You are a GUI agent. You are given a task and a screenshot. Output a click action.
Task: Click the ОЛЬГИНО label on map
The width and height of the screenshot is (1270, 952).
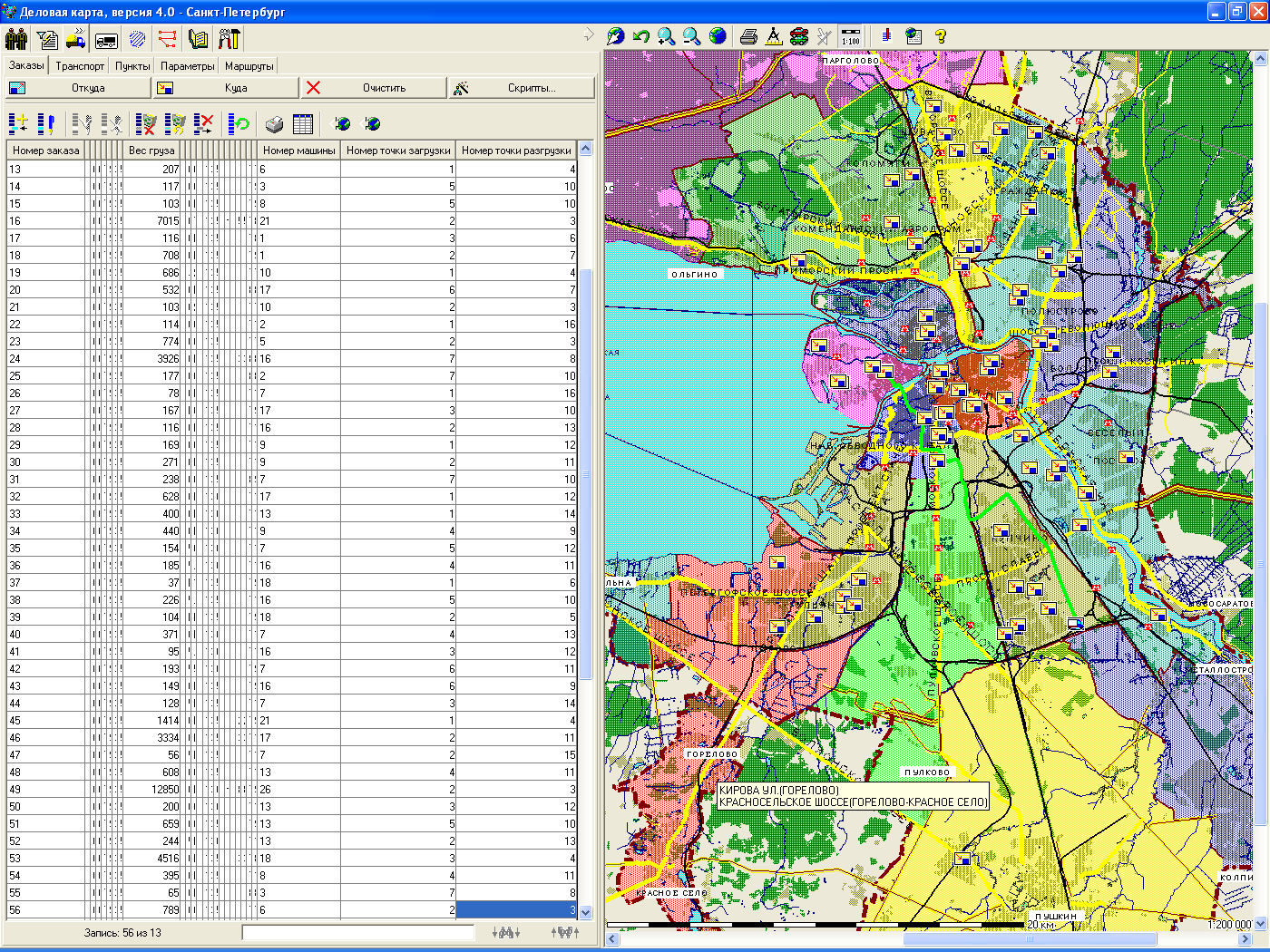click(x=695, y=274)
